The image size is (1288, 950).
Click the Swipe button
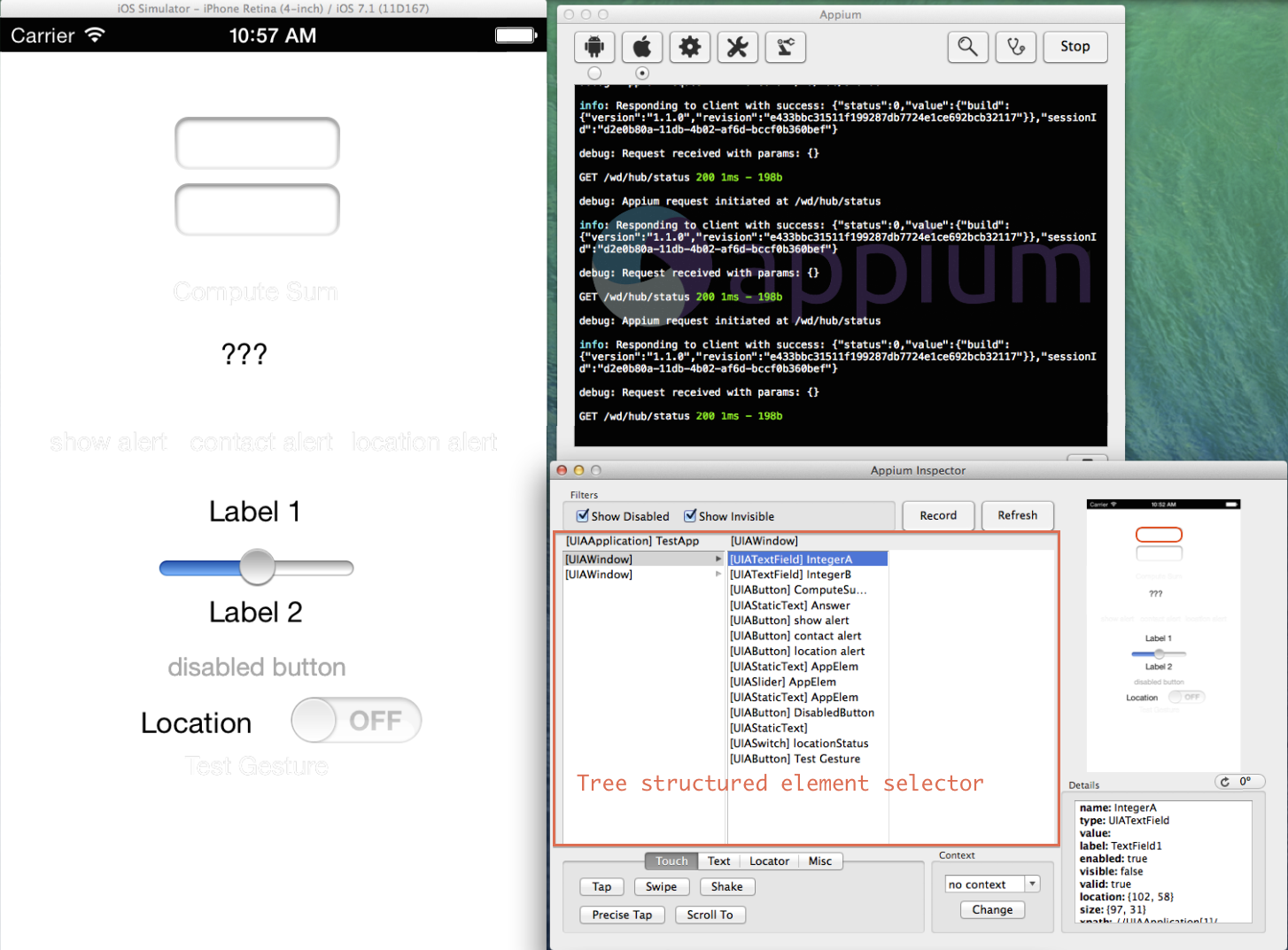pos(661,886)
